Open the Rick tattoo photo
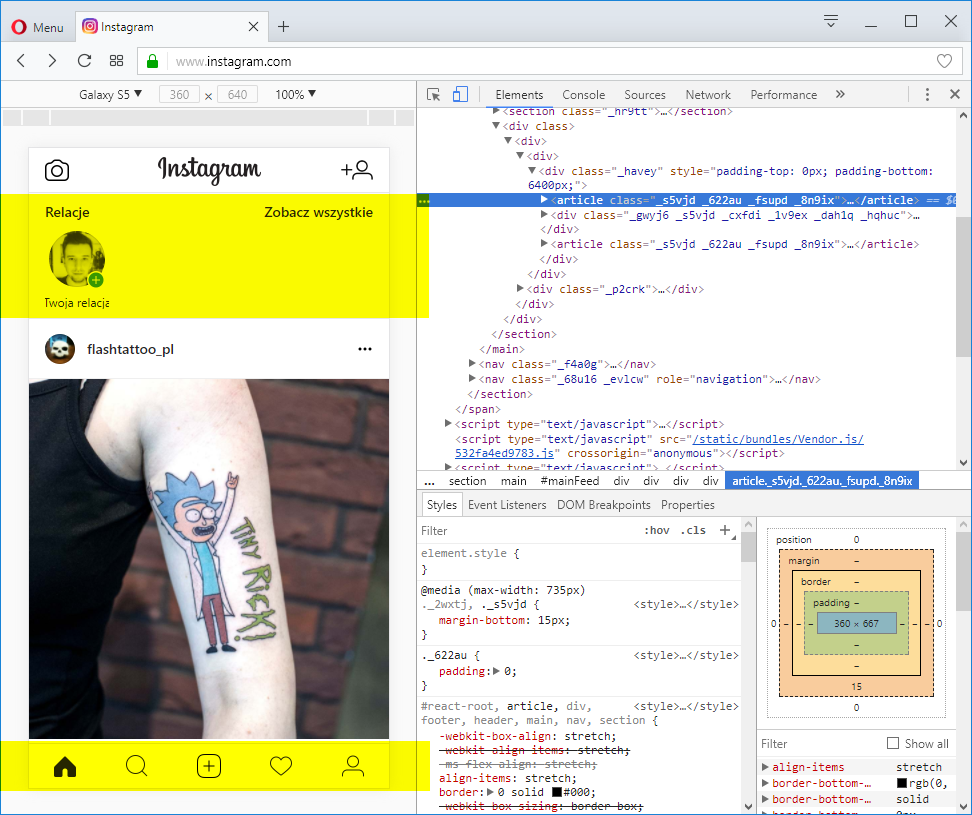 click(209, 558)
